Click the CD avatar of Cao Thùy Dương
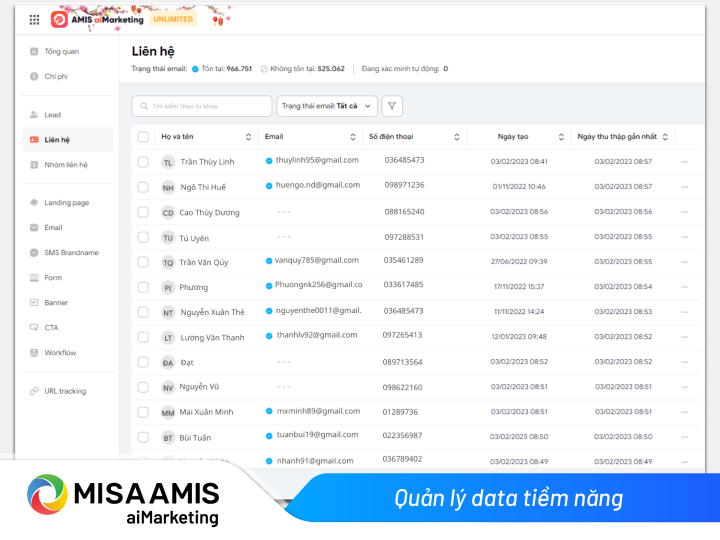The height and width of the screenshot is (540, 720). [168, 213]
